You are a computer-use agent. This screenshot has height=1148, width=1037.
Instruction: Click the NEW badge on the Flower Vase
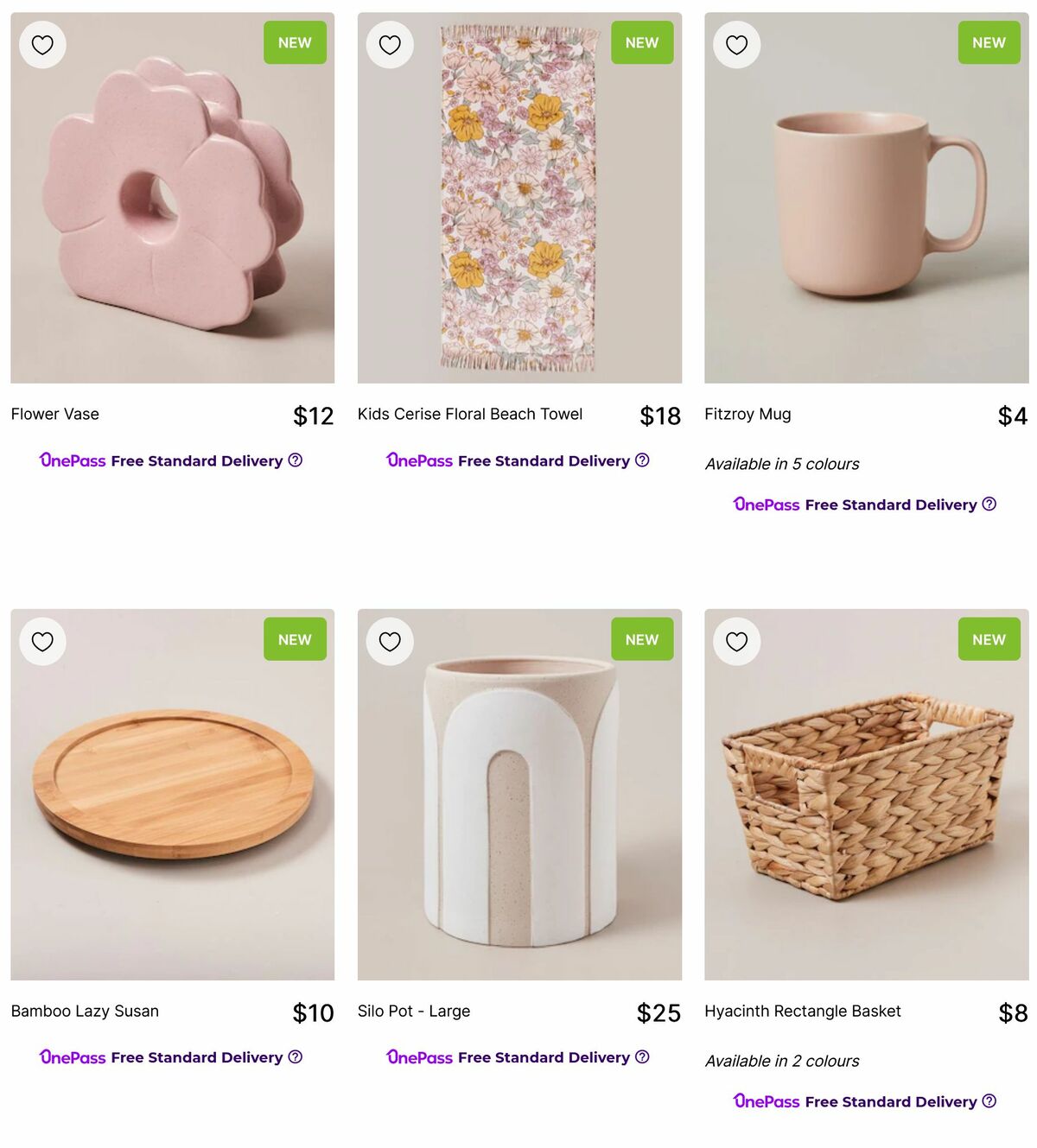click(x=295, y=41)
